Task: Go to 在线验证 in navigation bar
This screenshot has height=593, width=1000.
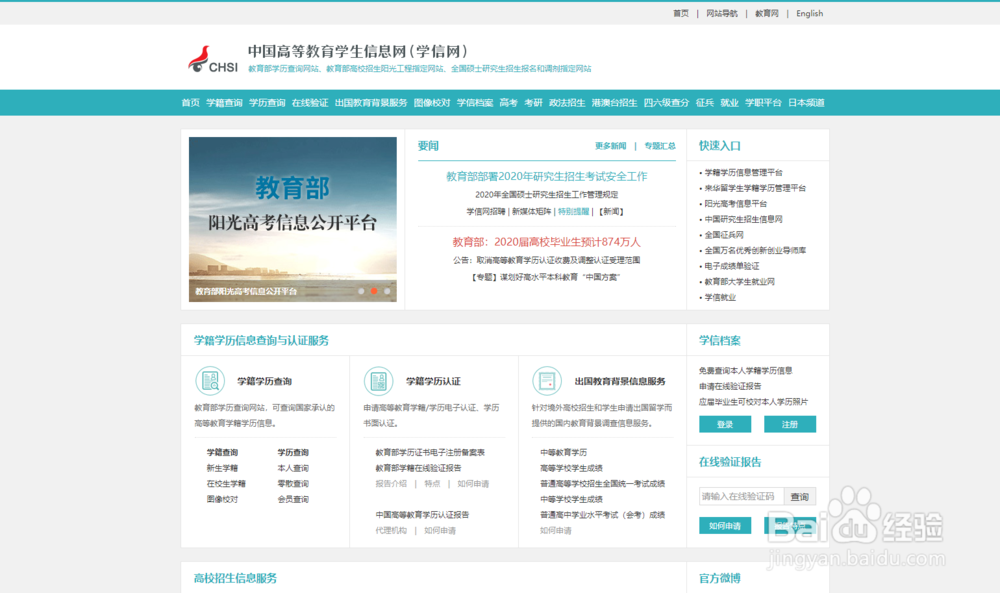Action: tap(309, 103)
